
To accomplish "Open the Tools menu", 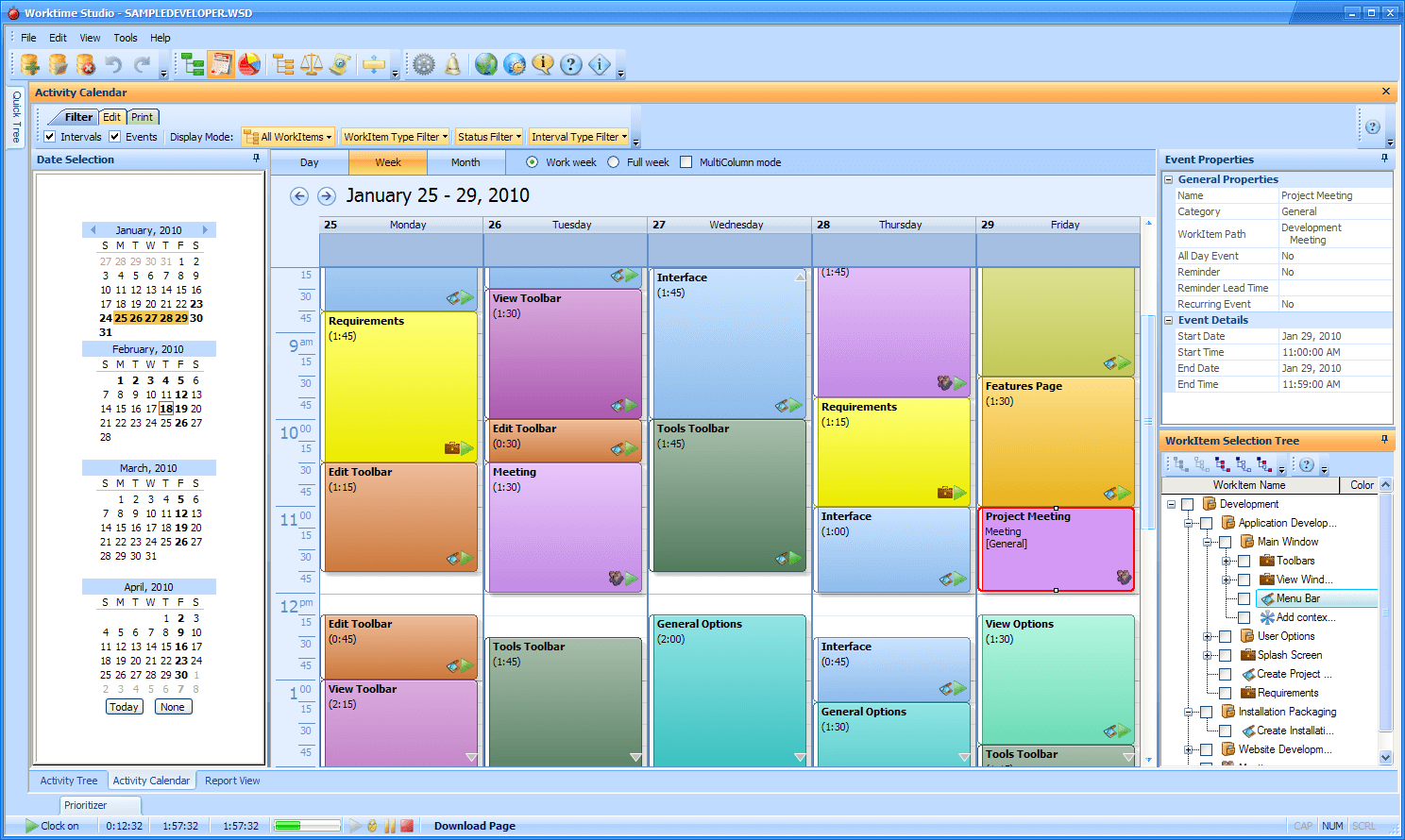I will (125, 38).
